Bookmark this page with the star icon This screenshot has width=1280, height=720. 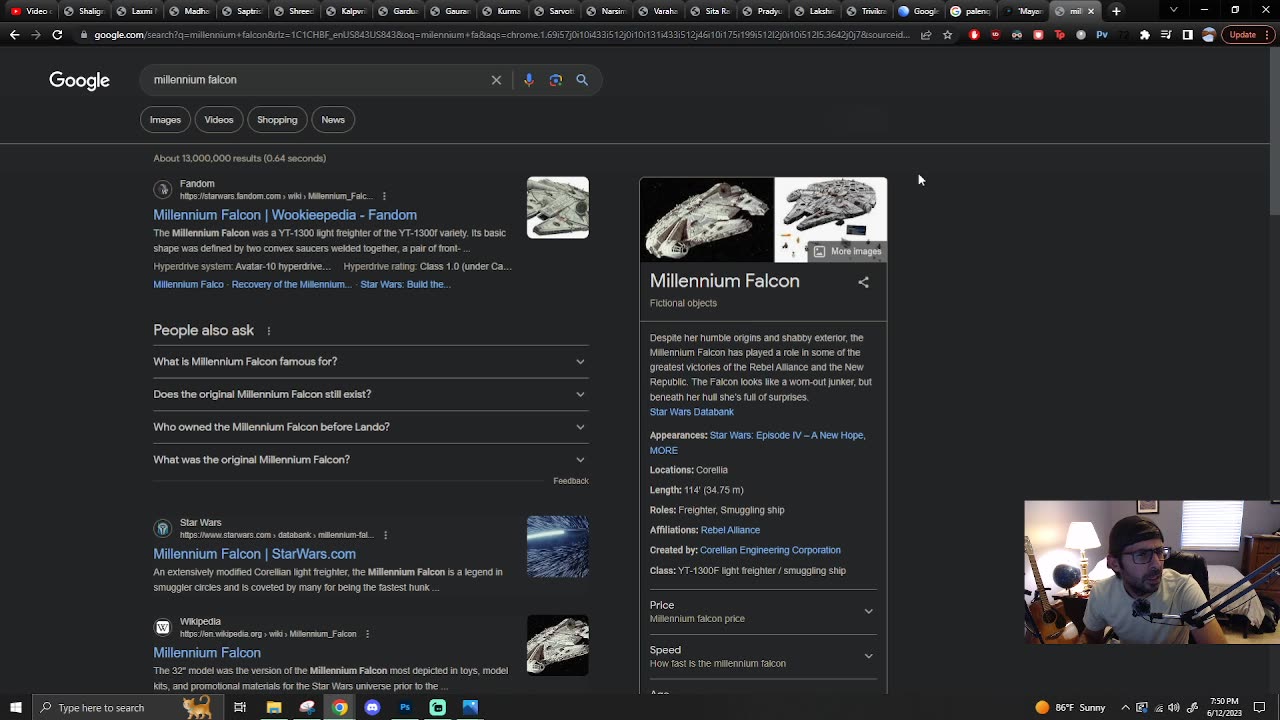pyautogui.click(x=947, y=35)
